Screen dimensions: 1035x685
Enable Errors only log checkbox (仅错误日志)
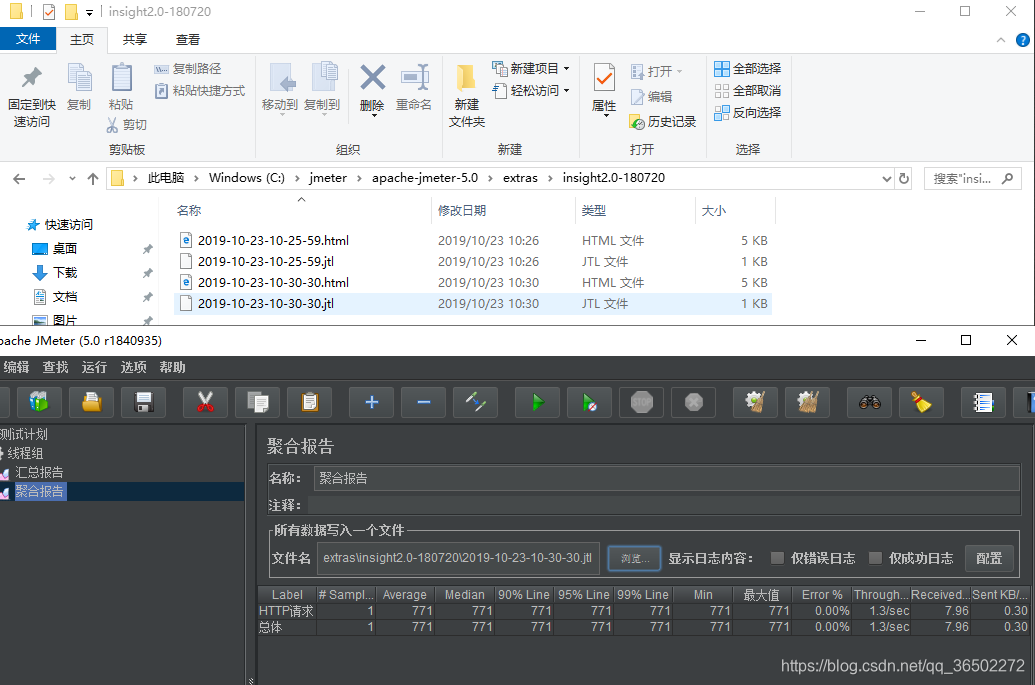click(x=778, y=558)
